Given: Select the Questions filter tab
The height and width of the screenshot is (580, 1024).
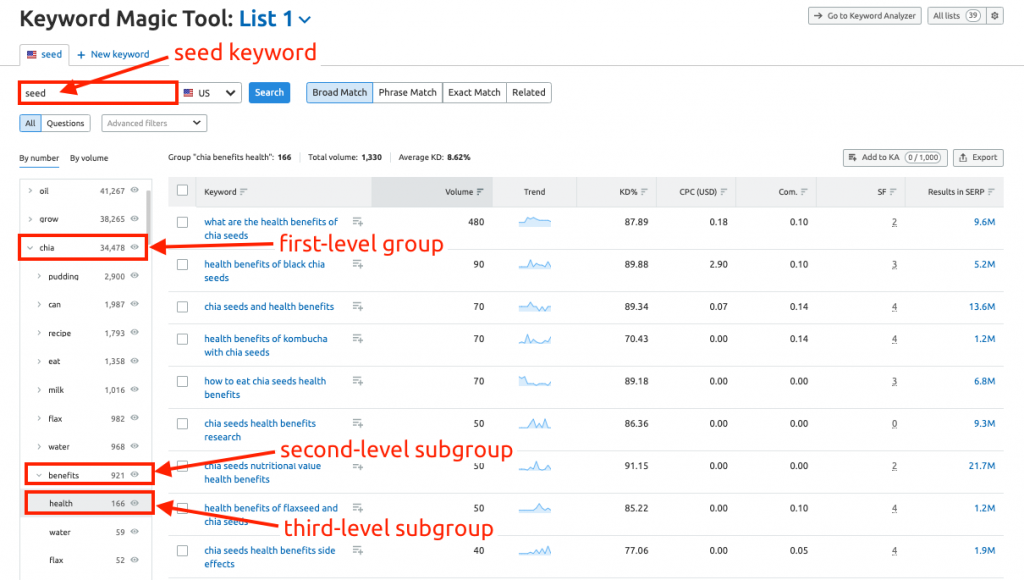Looking at the screenshot, I should [66, 123].
